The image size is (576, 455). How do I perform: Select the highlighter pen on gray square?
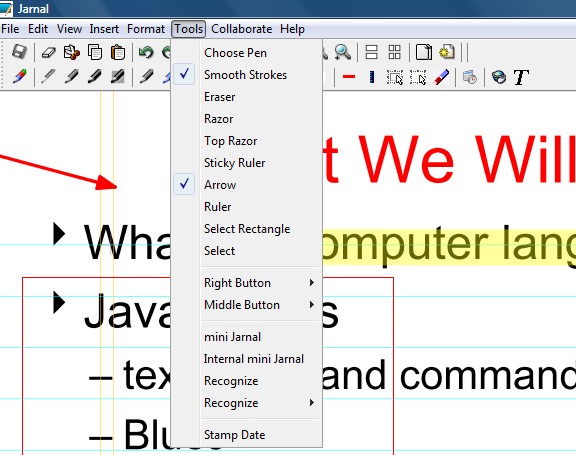[x=118, y=77]
